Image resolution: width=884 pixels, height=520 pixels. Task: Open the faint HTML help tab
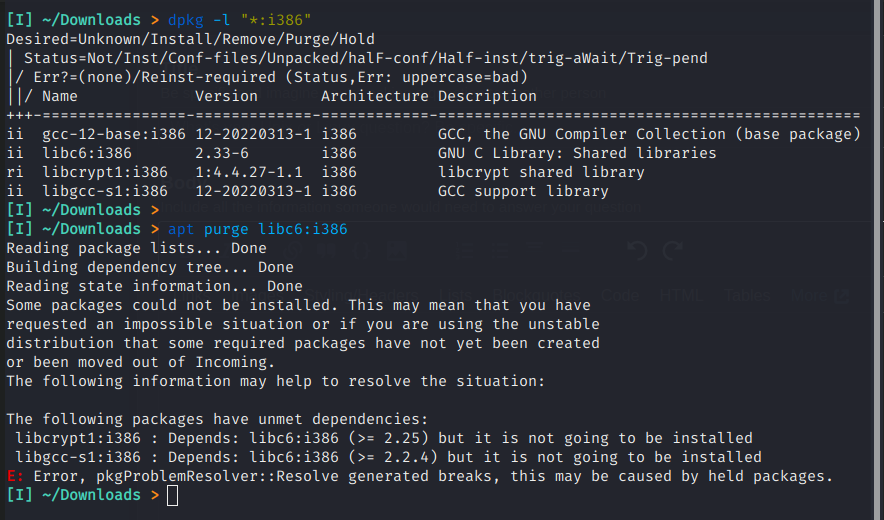tap(681, 296)
